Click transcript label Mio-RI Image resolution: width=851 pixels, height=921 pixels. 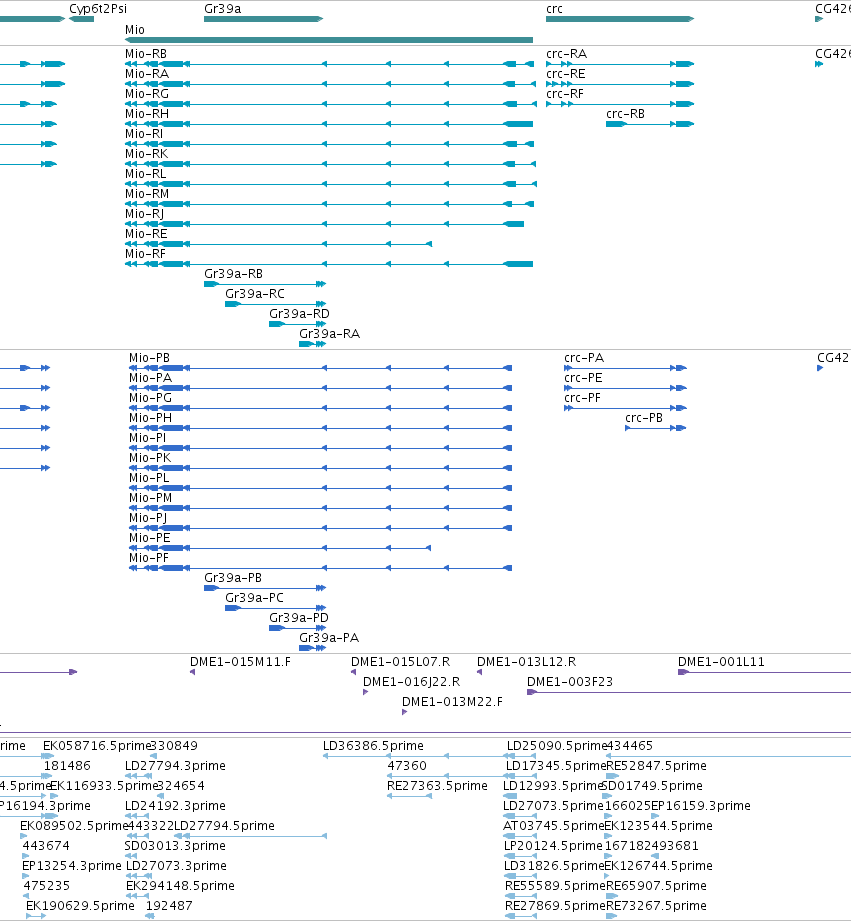tap(144, 134)
